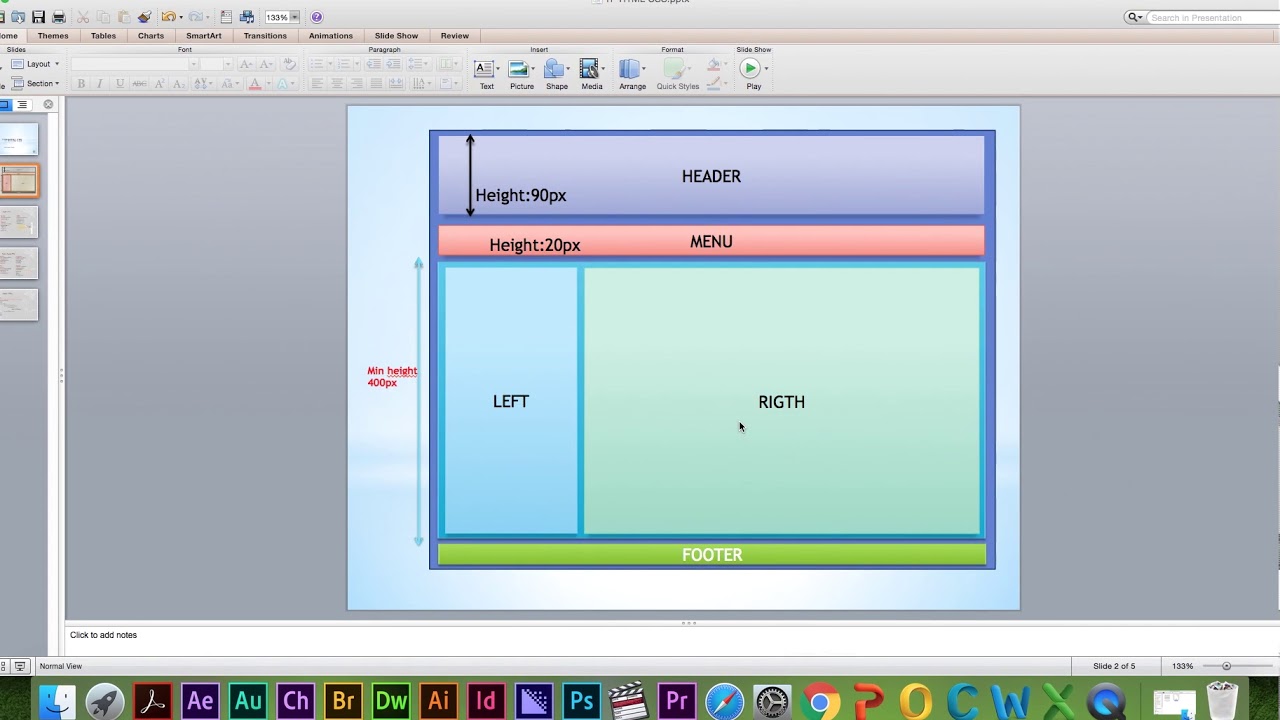This screenshot has width=1280, height=720.
Task: Click the Format Painter brush icon
Action: 145,17
